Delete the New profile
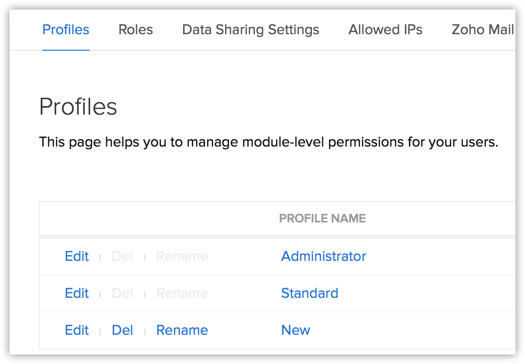Viewport: 525px width, 364px height. tap(122, 330)
